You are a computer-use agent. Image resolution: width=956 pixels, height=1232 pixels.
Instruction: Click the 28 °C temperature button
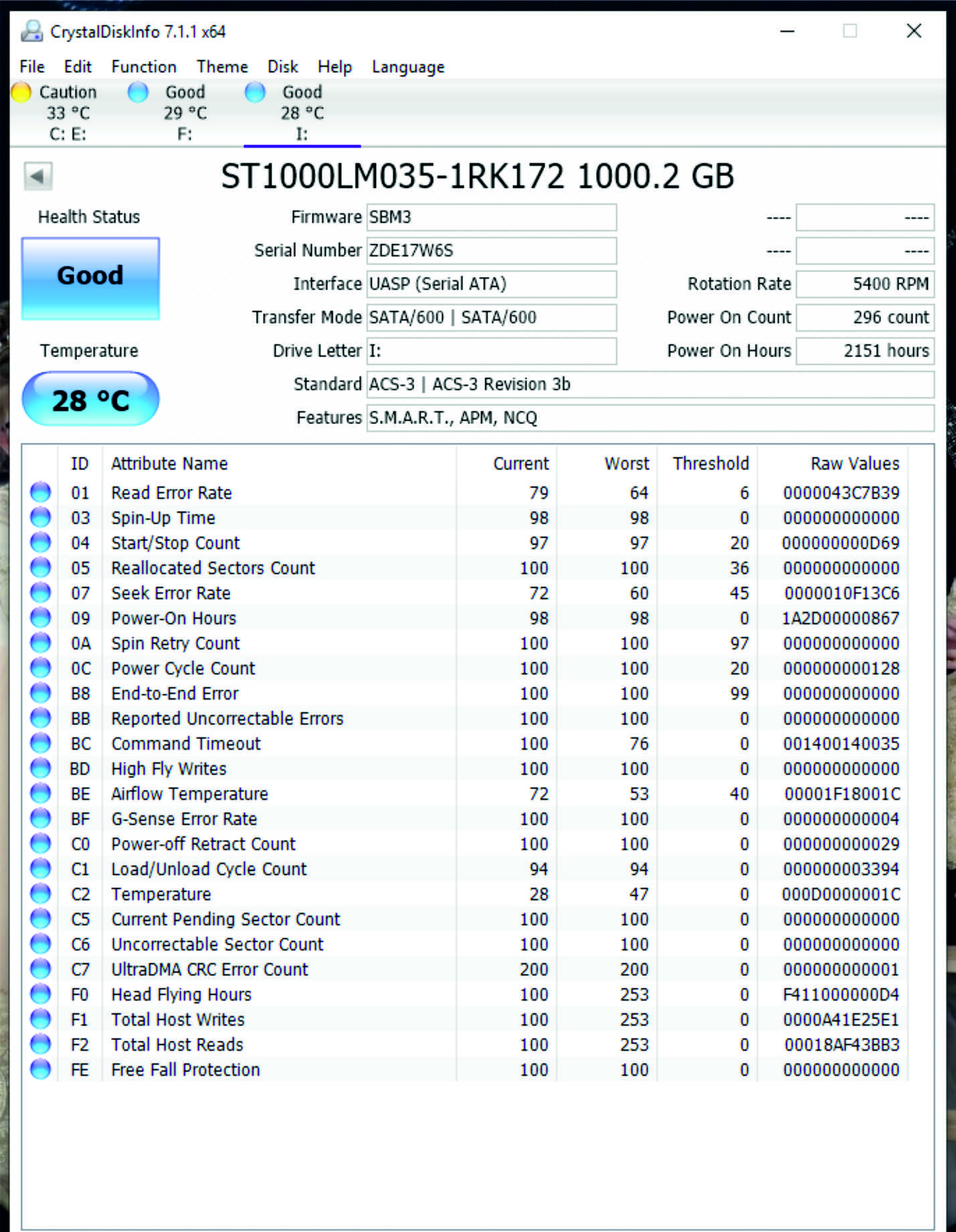90,399
